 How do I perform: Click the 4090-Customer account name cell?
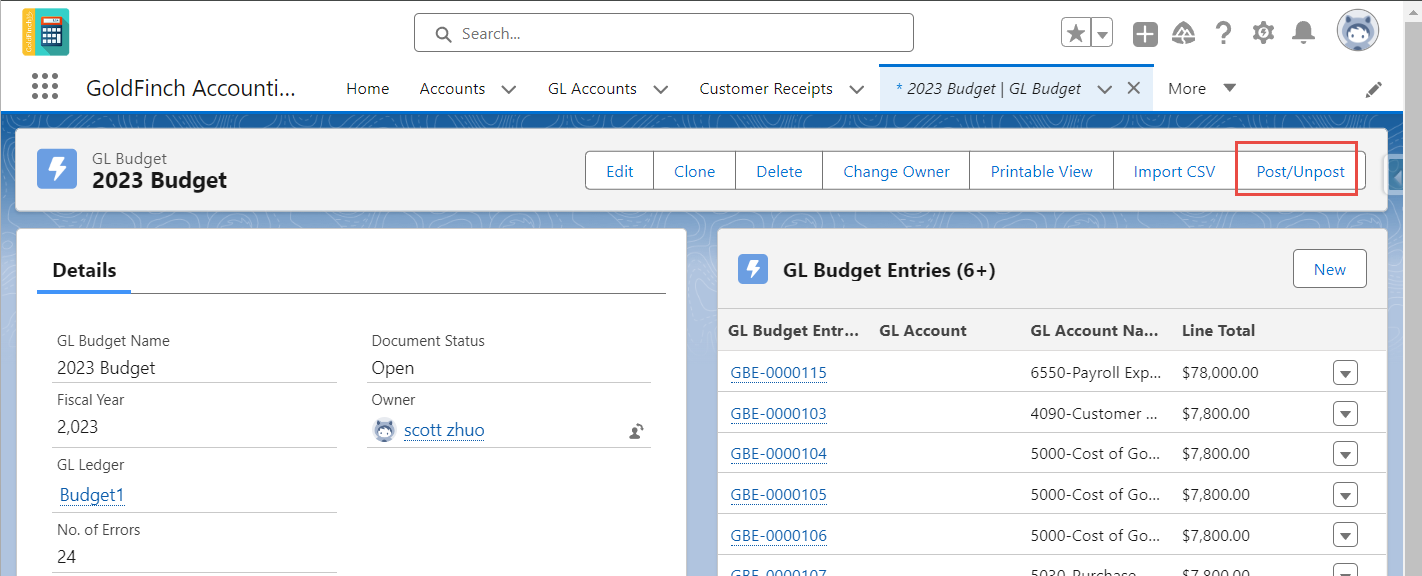coord(1096,413)
